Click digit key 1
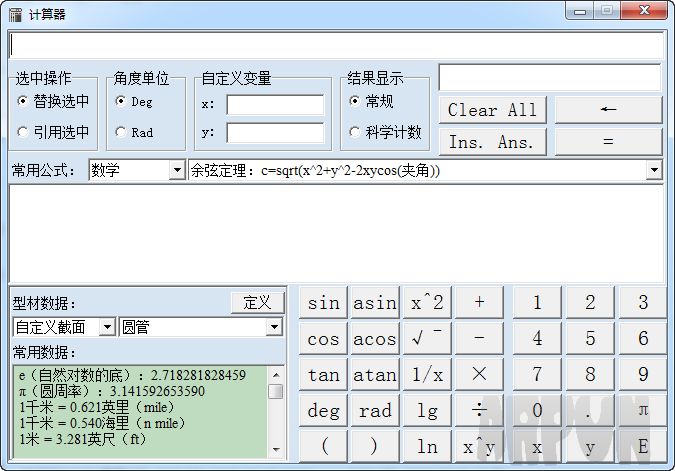The image size is (675, 471). pos(537,302)
